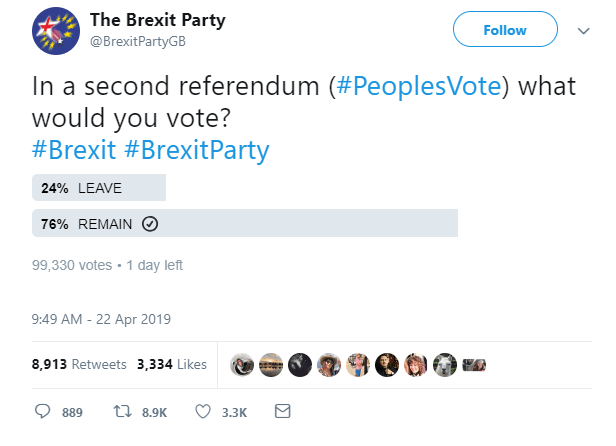616x446 pixels.
Task: Click the tweet timestamp 22 Apr 2019
Action: pos(102,320)
